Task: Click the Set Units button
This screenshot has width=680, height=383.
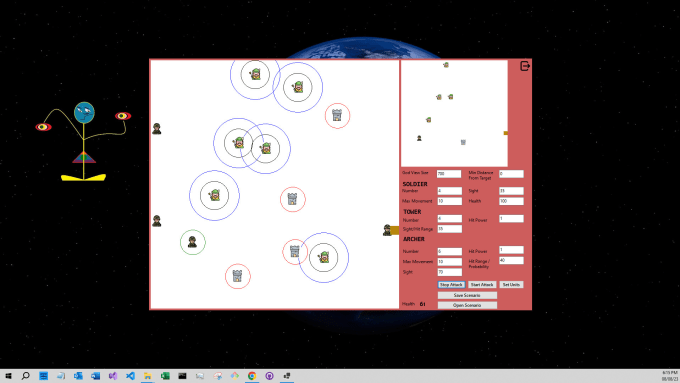Action: [x=511, y=285]
